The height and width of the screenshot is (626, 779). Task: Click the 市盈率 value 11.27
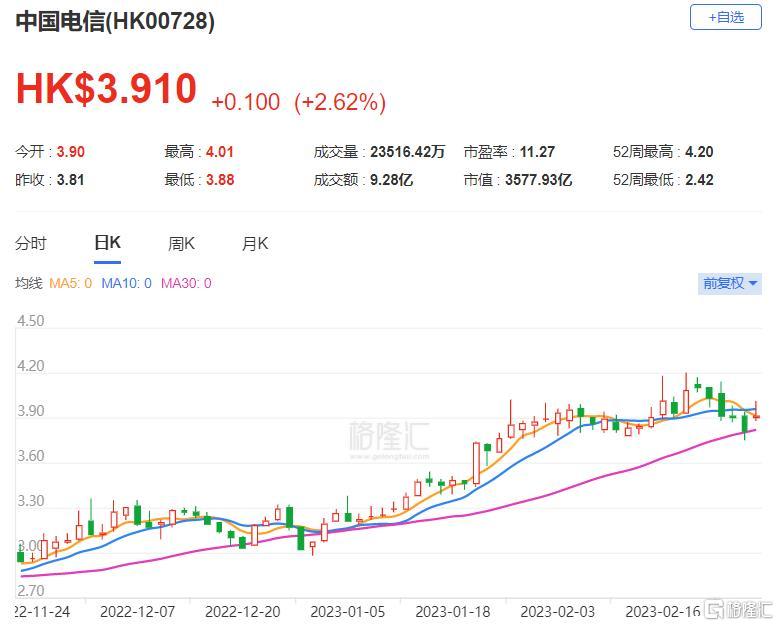pyautogui.click(x=537, y=152)
